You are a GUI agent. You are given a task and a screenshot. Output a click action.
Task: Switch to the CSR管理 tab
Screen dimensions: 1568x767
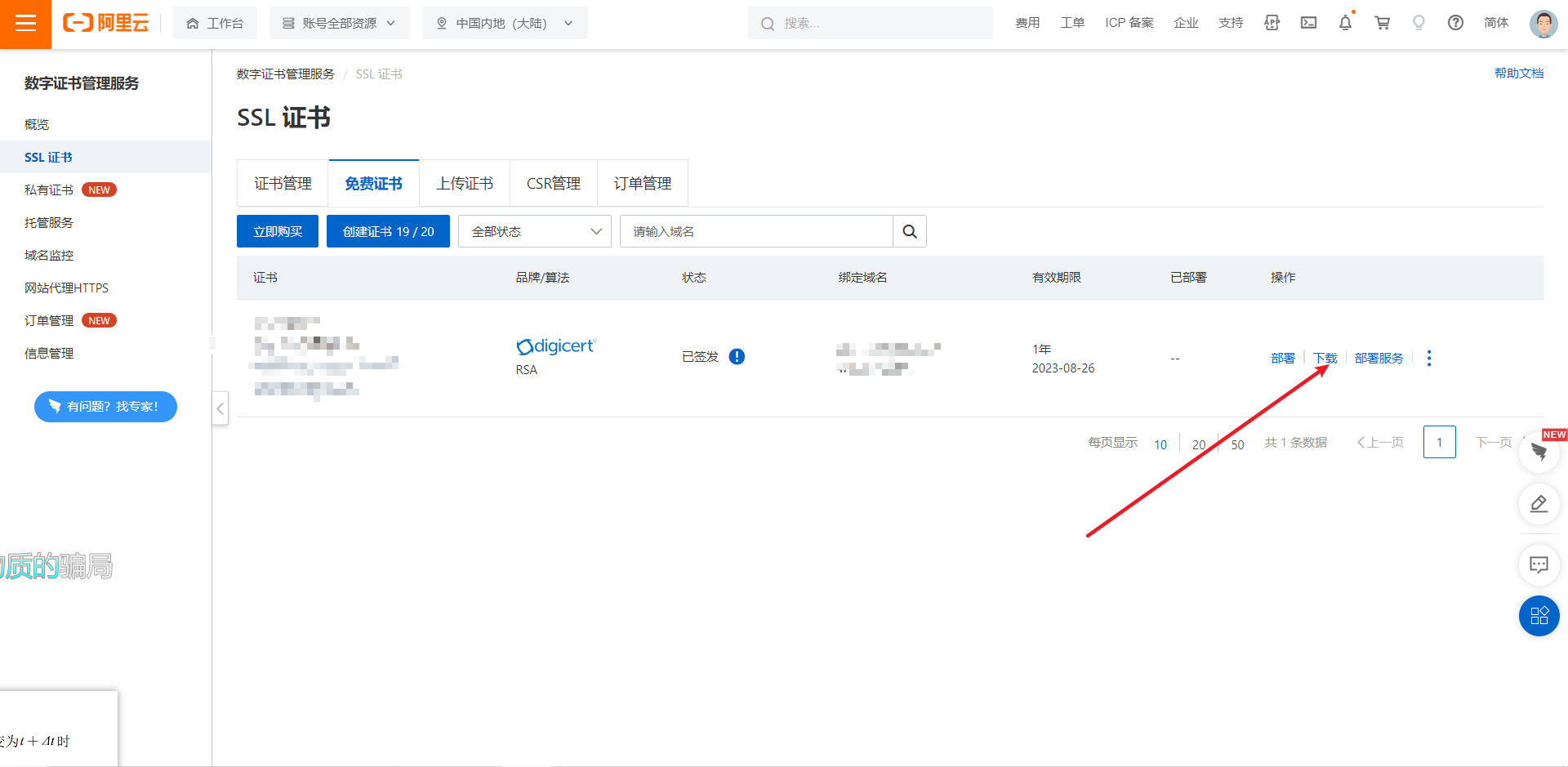coord(553,184)
